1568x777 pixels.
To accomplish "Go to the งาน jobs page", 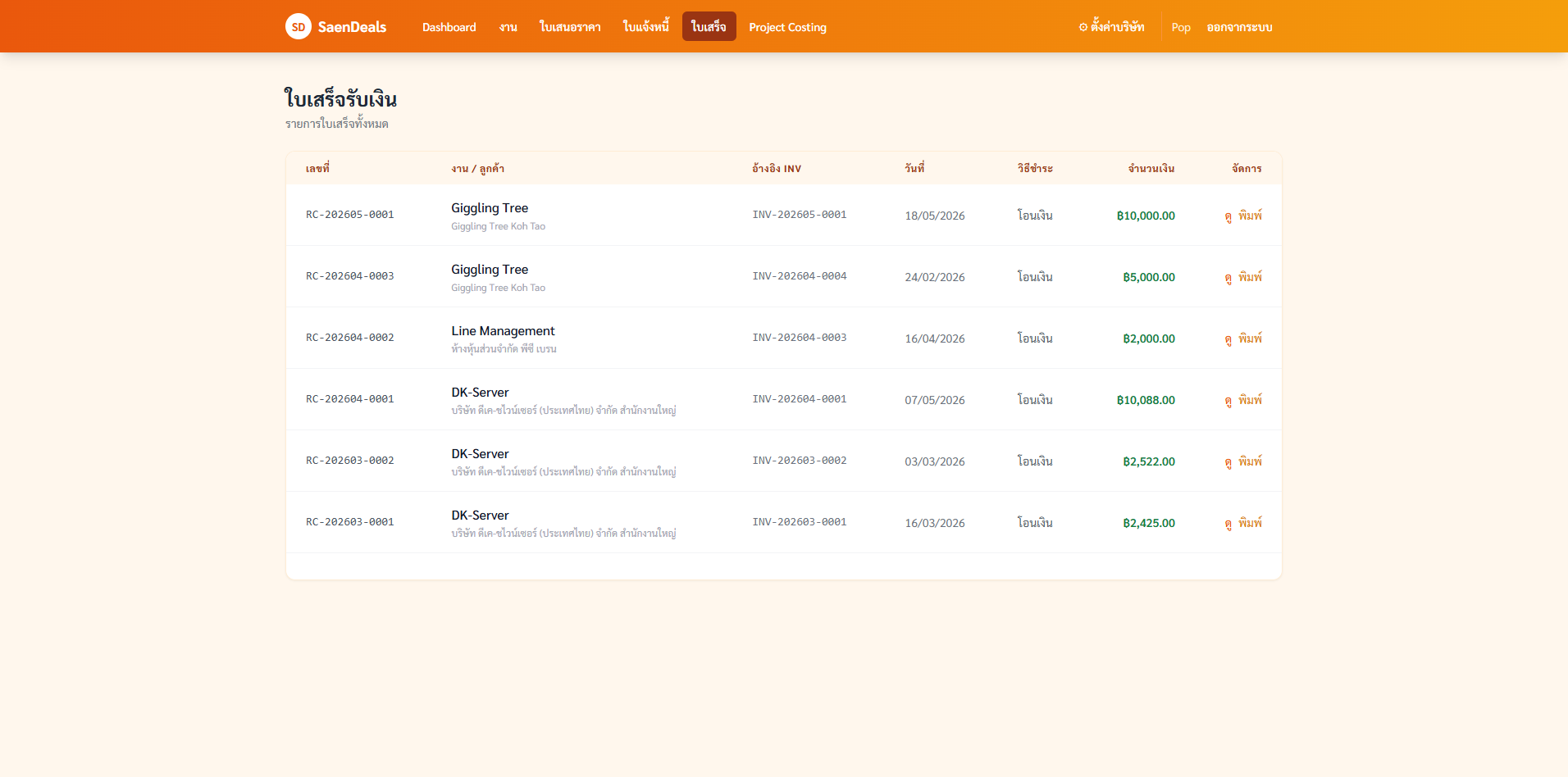I will (508, 27).
